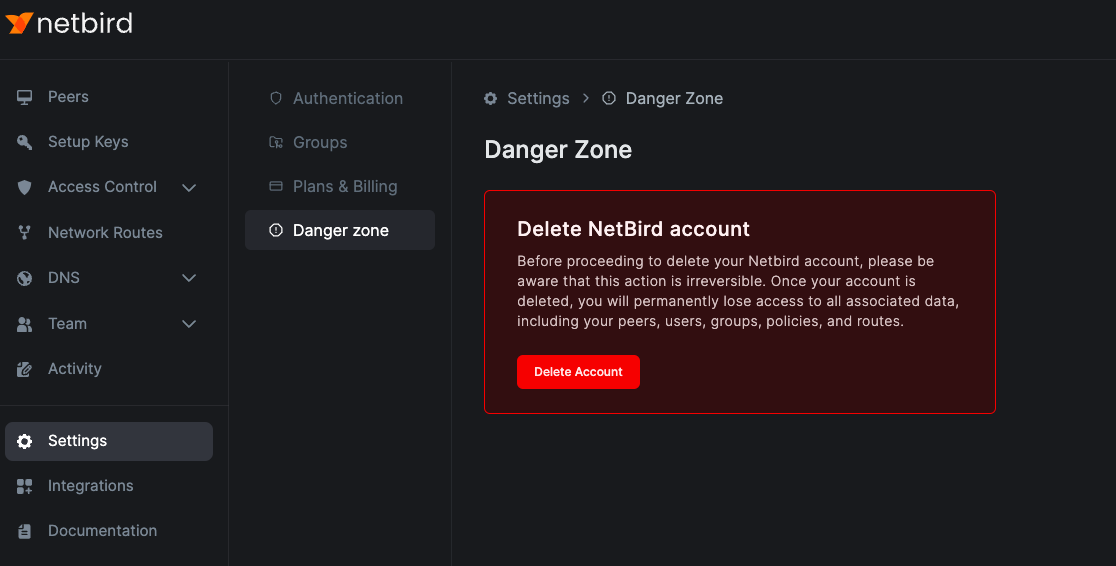Screen dimensions: 1116x566
Task: Expand the Team submenu chevron
Action: [189, 324]
